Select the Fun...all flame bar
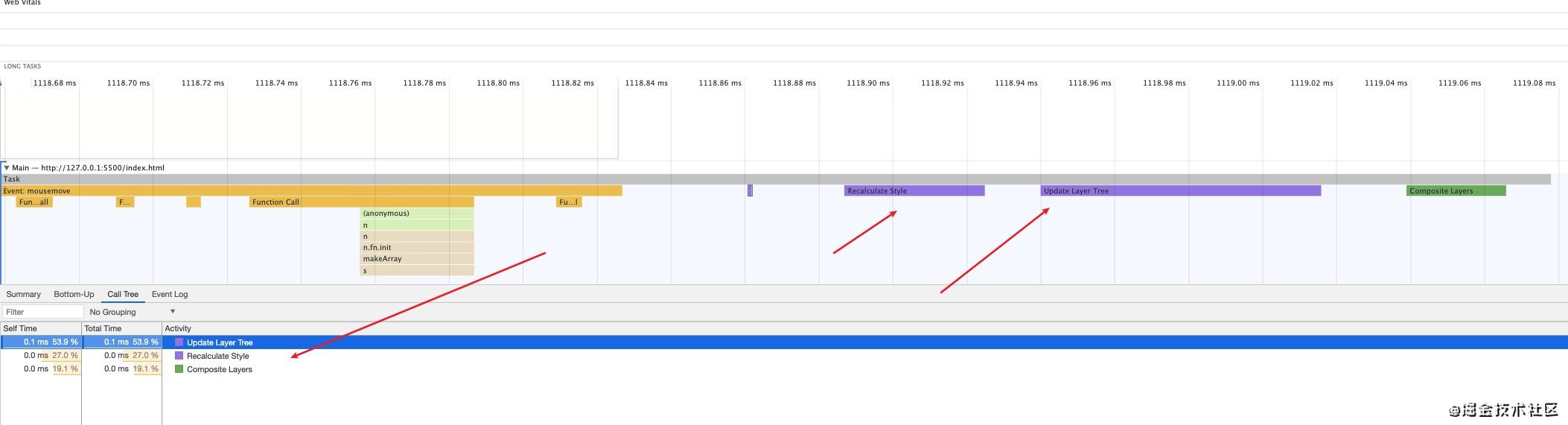The height and width of the screenshot is (425, 1568). click(34, 202)
